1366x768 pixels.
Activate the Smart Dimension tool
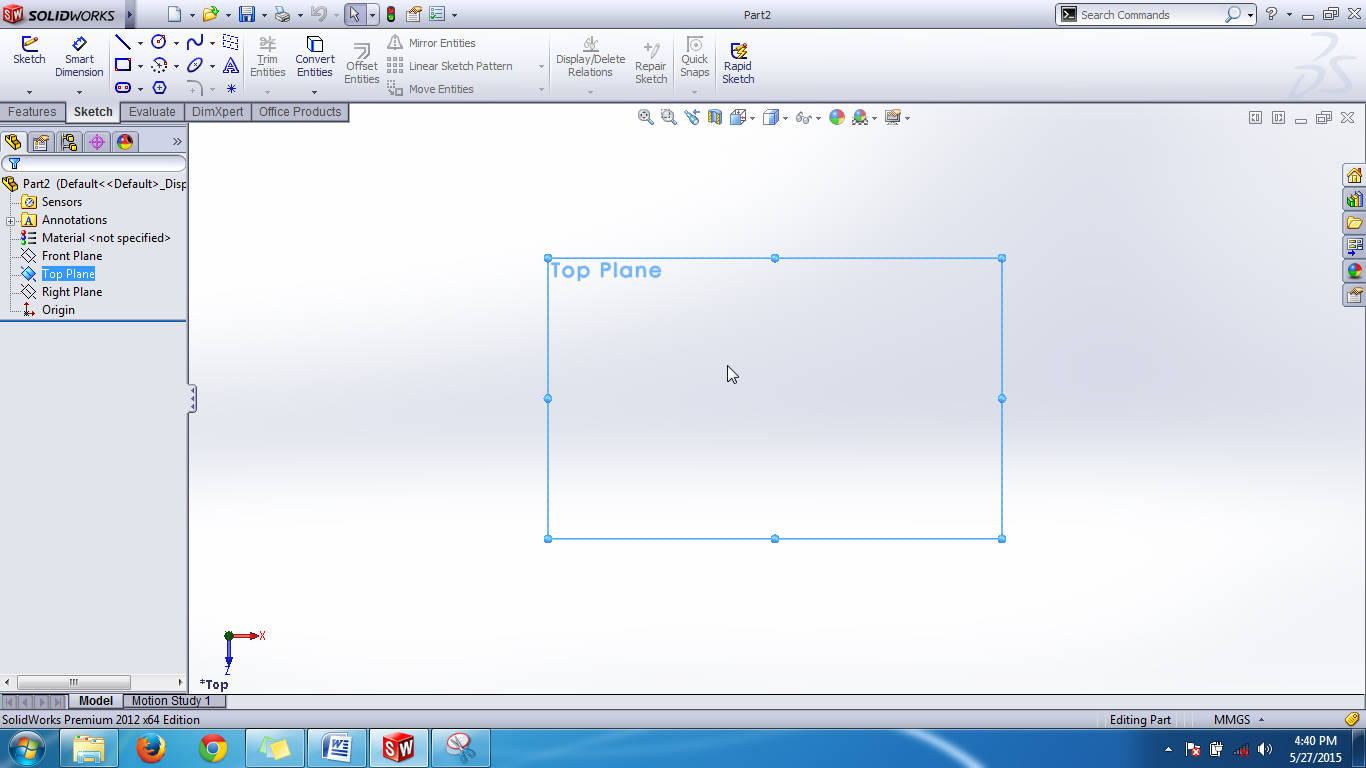(x=79, y=55)
